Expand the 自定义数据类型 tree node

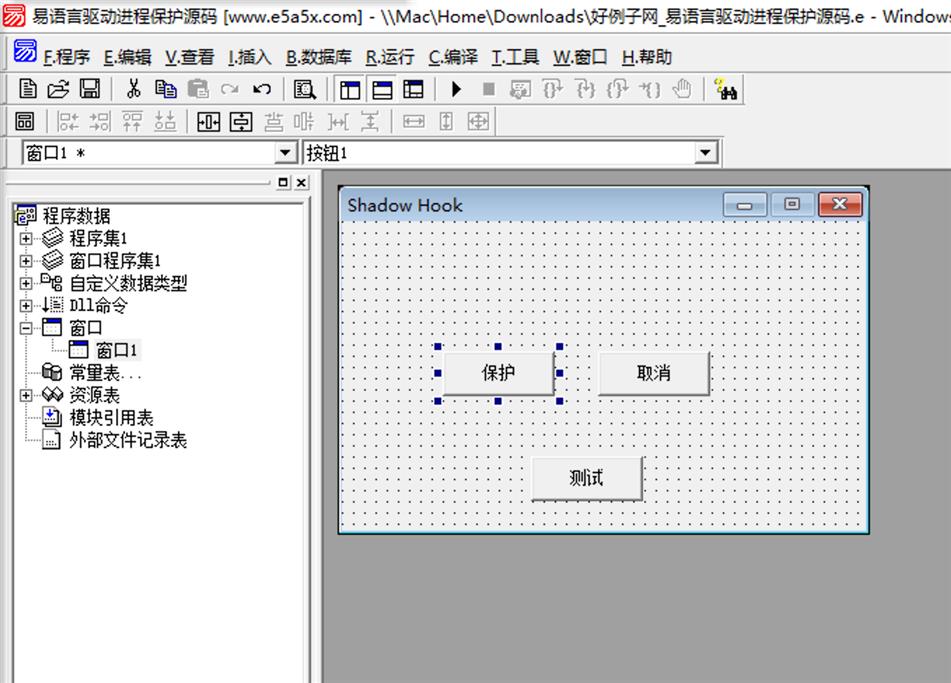(x=25, y=283)
